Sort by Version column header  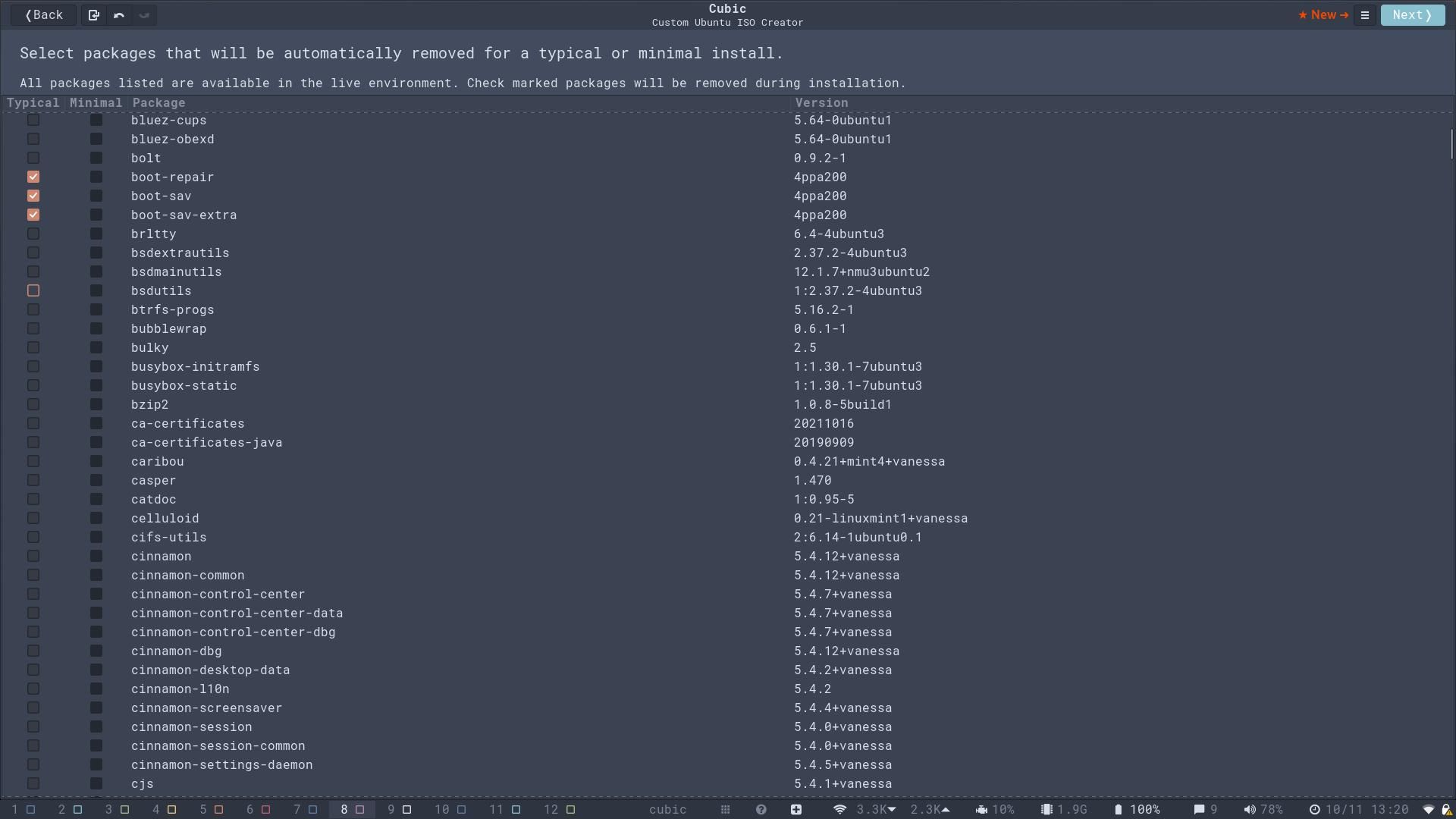tap(821, 103)
